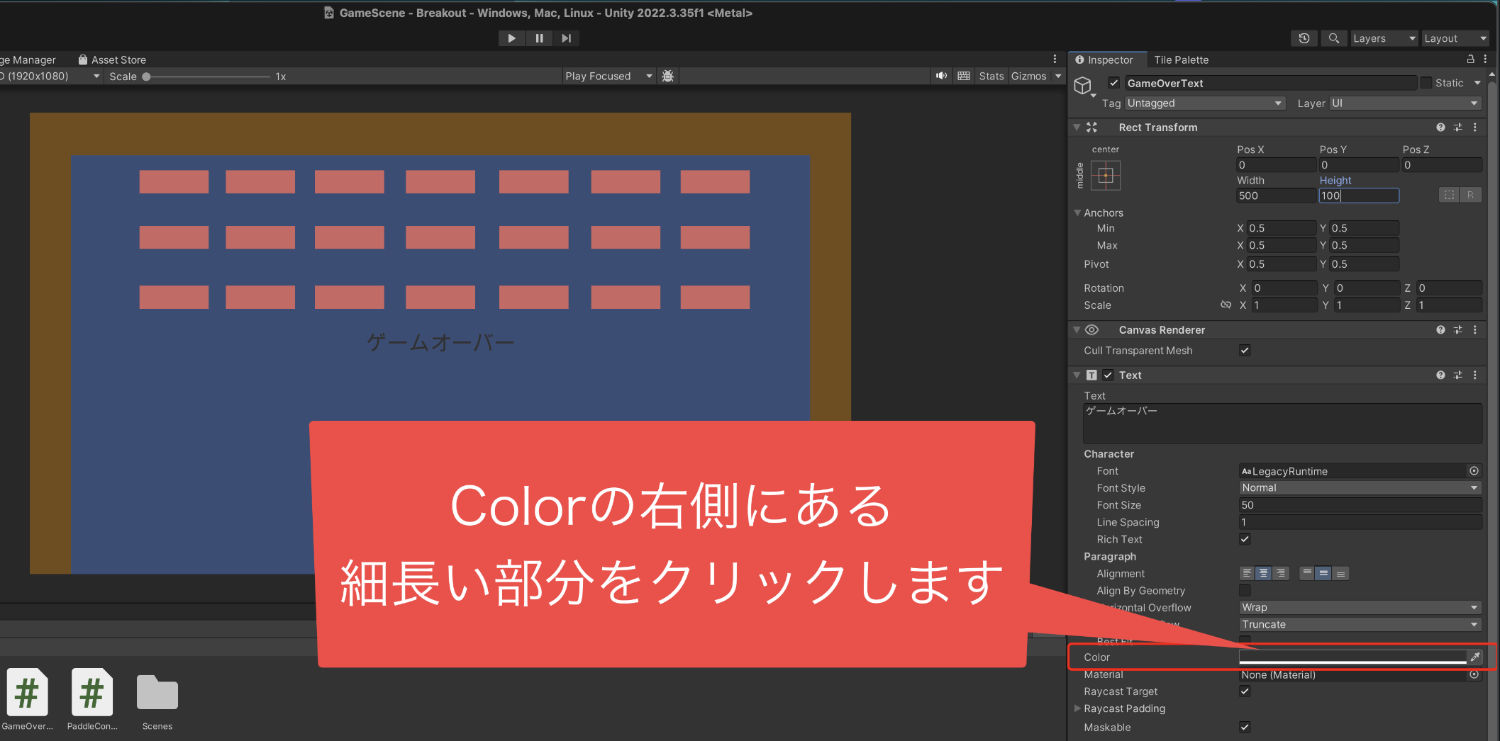Viewport: 1500px width, 741px height.
Task: Open the Undo History icon
Action: click(x=1304, y=38)
